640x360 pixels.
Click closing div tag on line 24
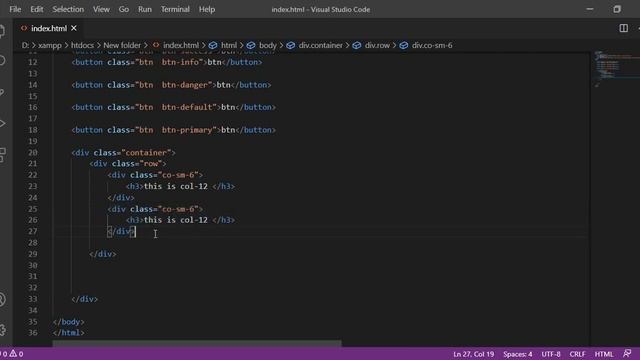click(121, 198)
